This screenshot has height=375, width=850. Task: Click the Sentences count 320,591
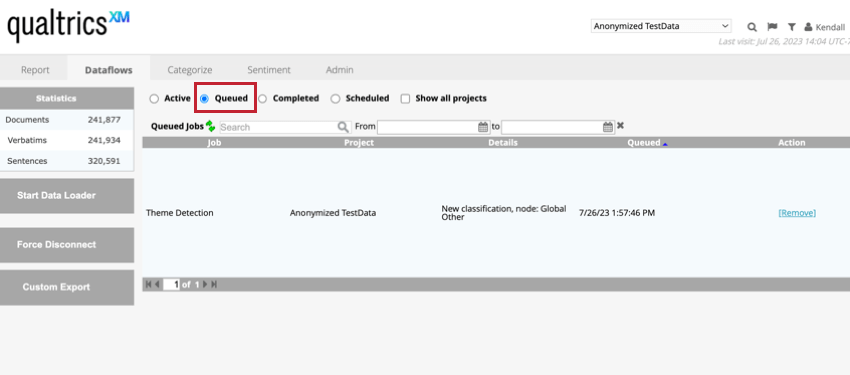[x=104, y=161]
